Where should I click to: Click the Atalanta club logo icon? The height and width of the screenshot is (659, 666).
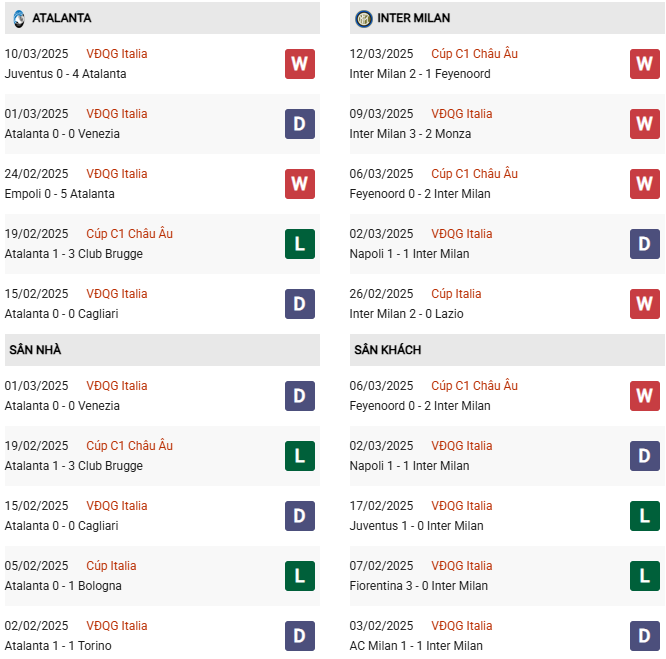tap(18, 18)
